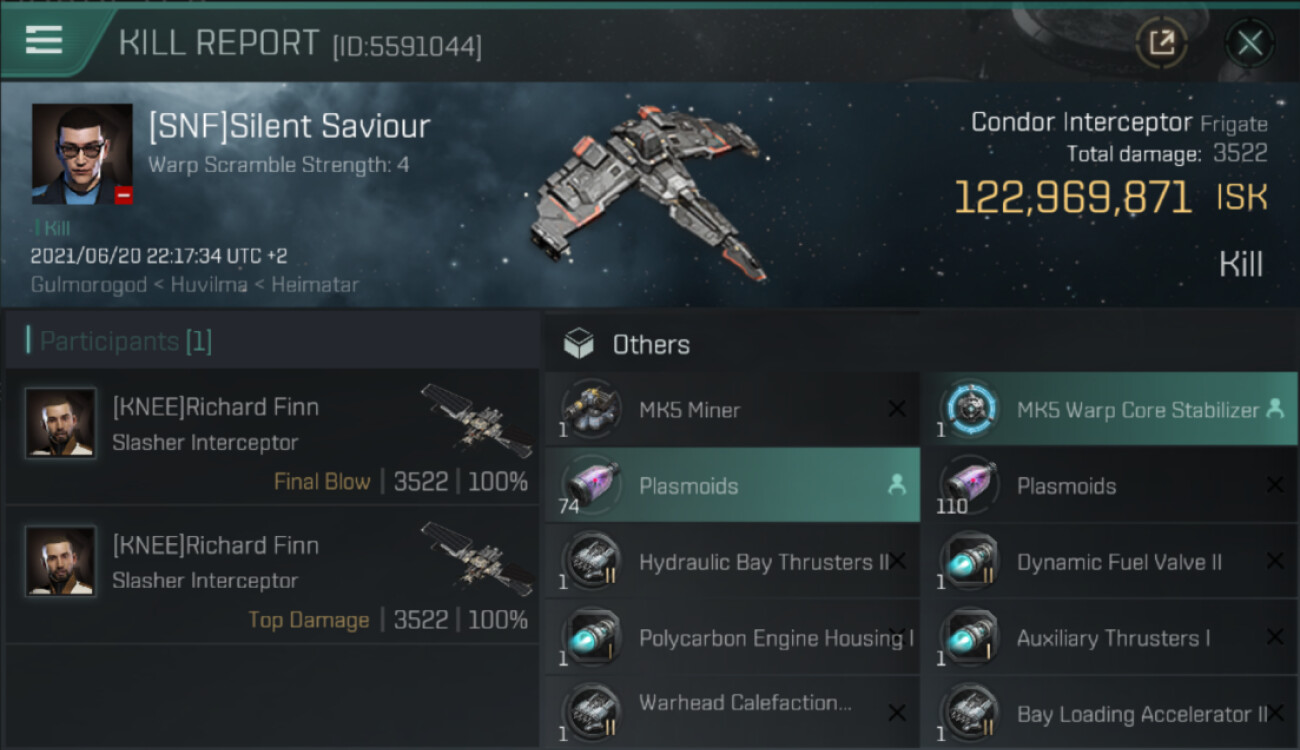Select Bay Loading Accelerator II row
The image size is (1300, 750).
tap(1110, 714)
